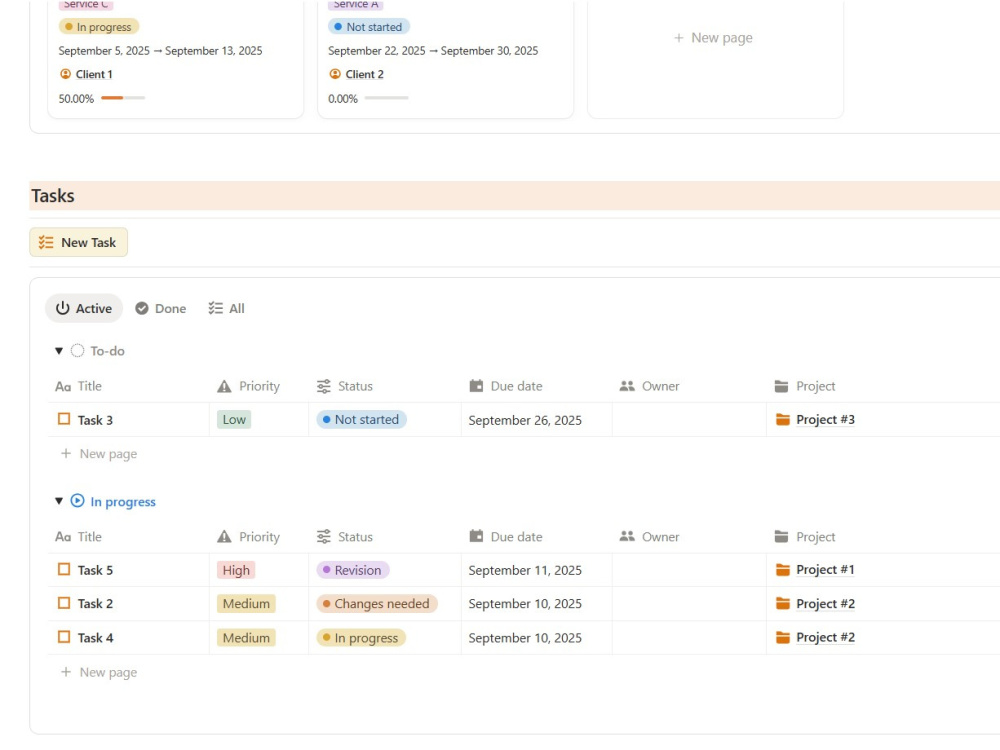1000x750 pixels.
Task: Open the Project #3 link
Action: tap(825, 420)
